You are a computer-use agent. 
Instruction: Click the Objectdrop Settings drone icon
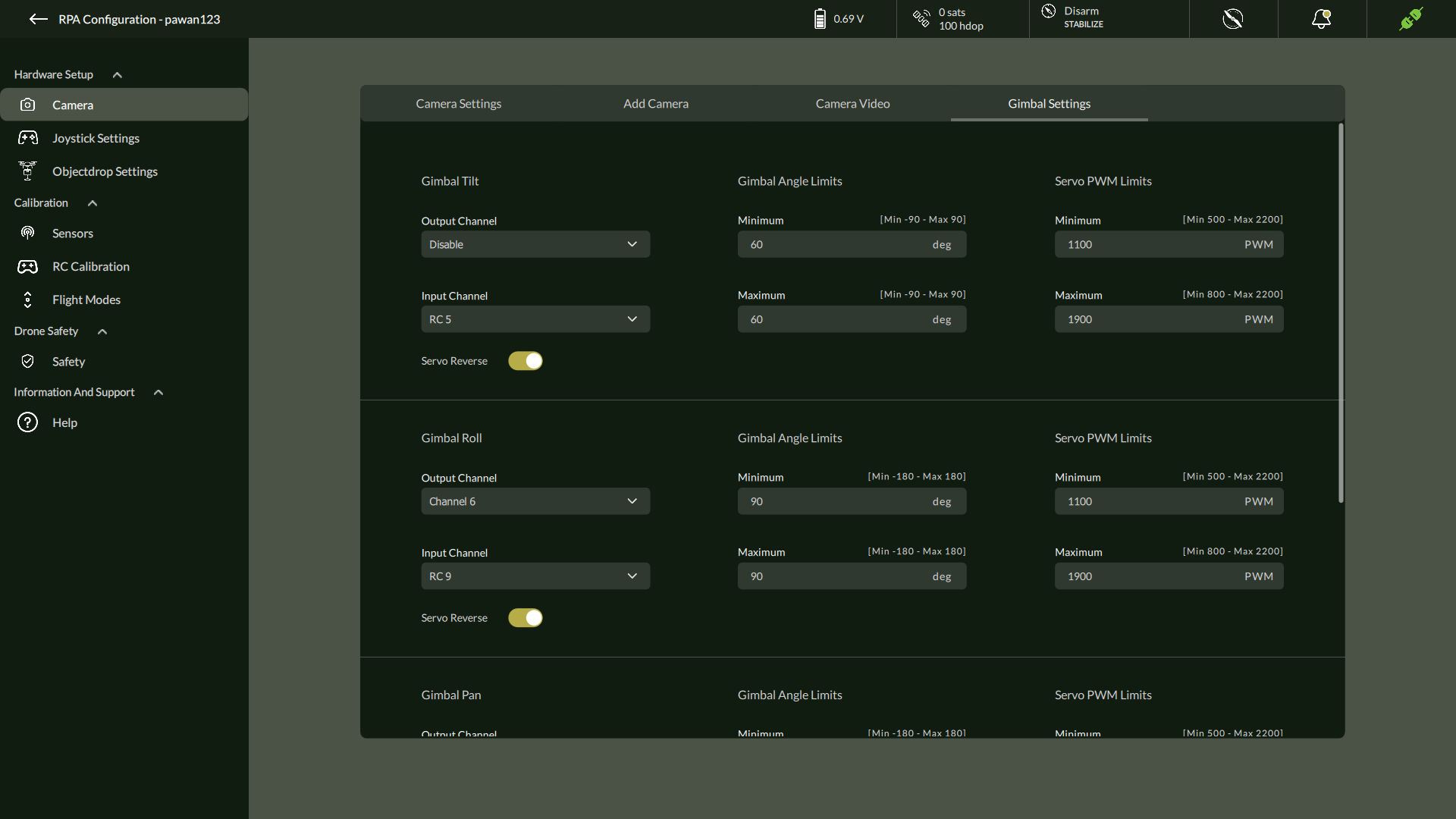(x=27, y=171)
